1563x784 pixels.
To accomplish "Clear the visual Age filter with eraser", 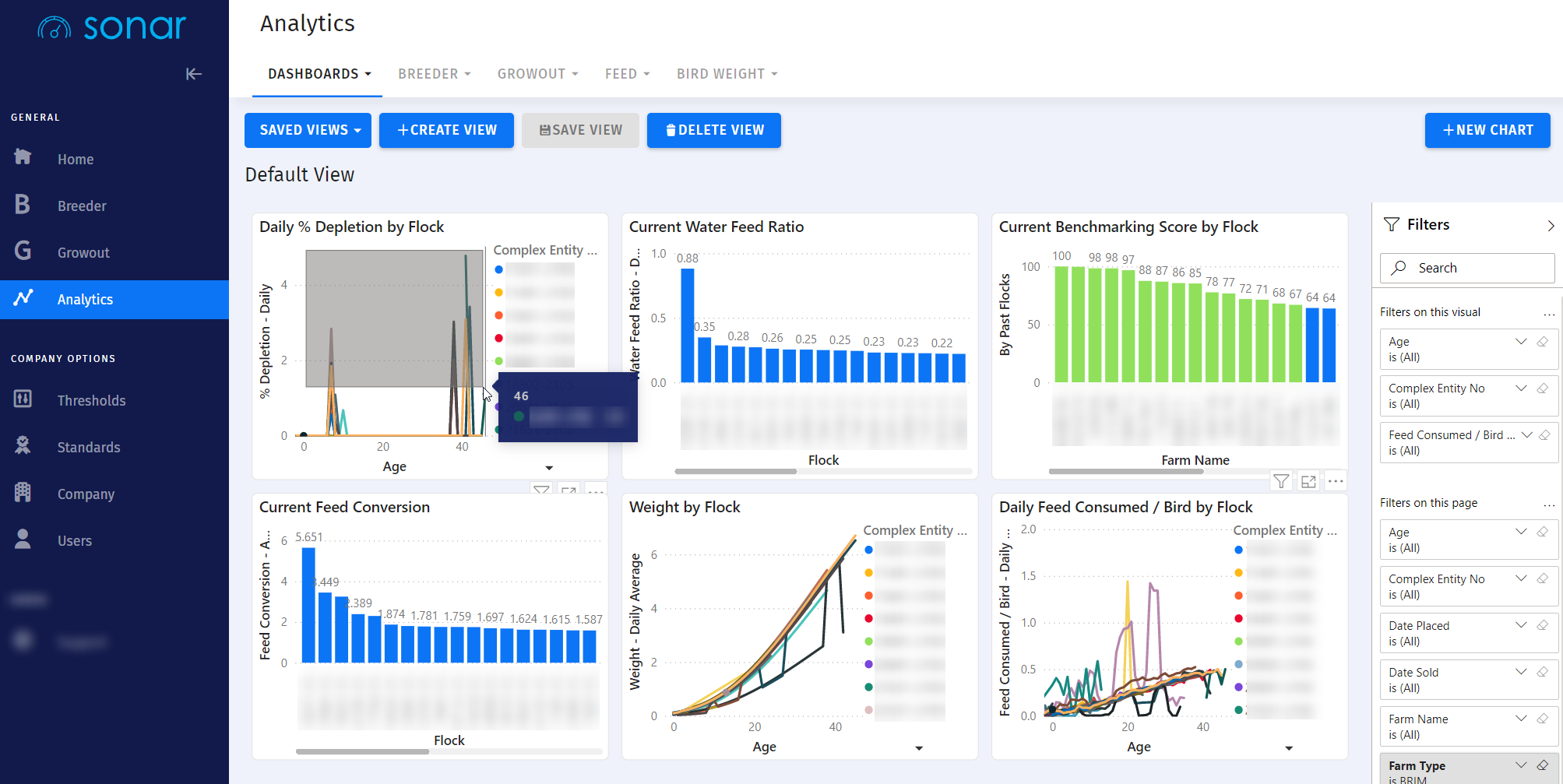I will click(x=1542, y=342).
